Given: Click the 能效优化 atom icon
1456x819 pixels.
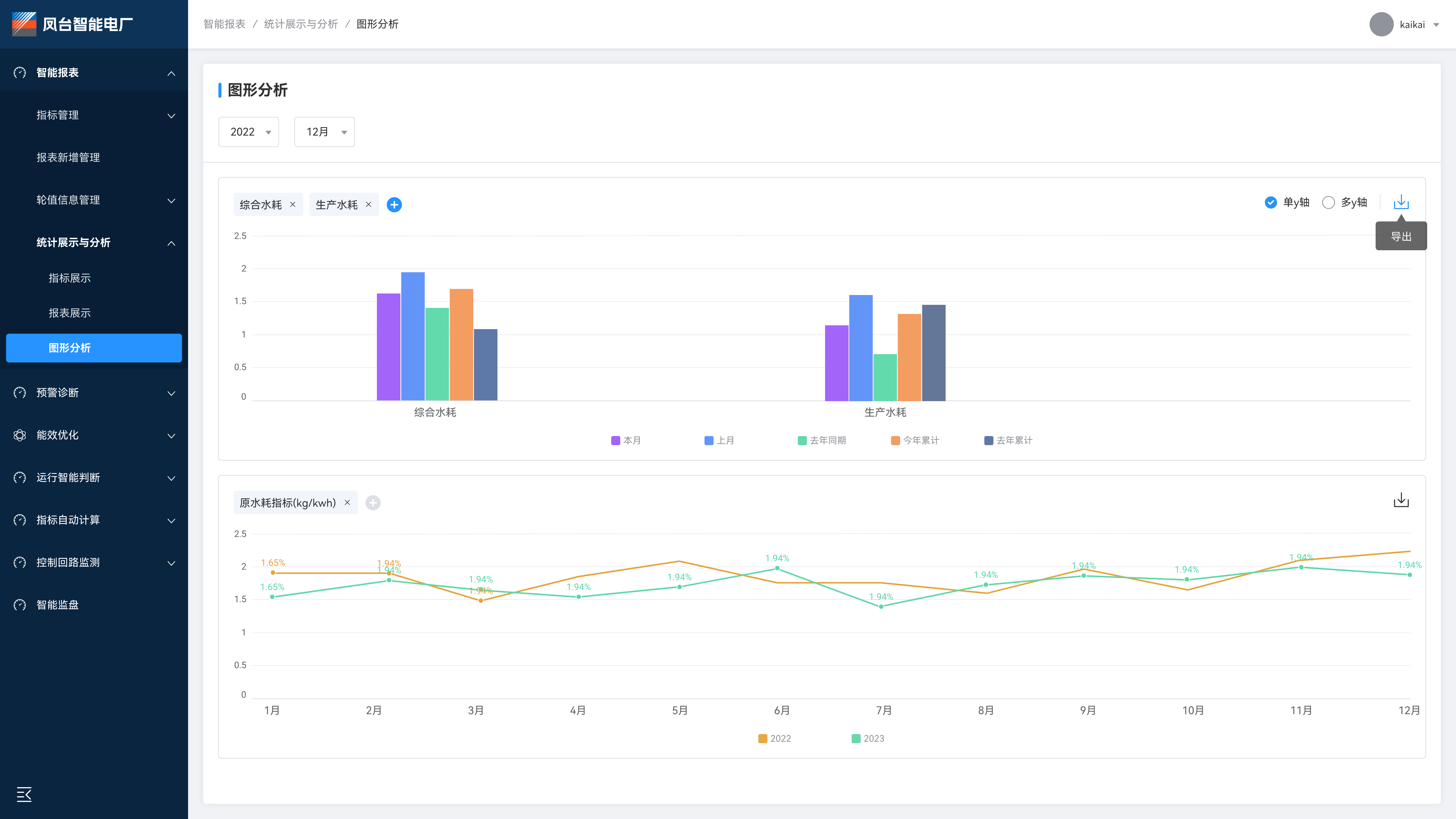Looking at the screenshot, I should coord(20,435).
